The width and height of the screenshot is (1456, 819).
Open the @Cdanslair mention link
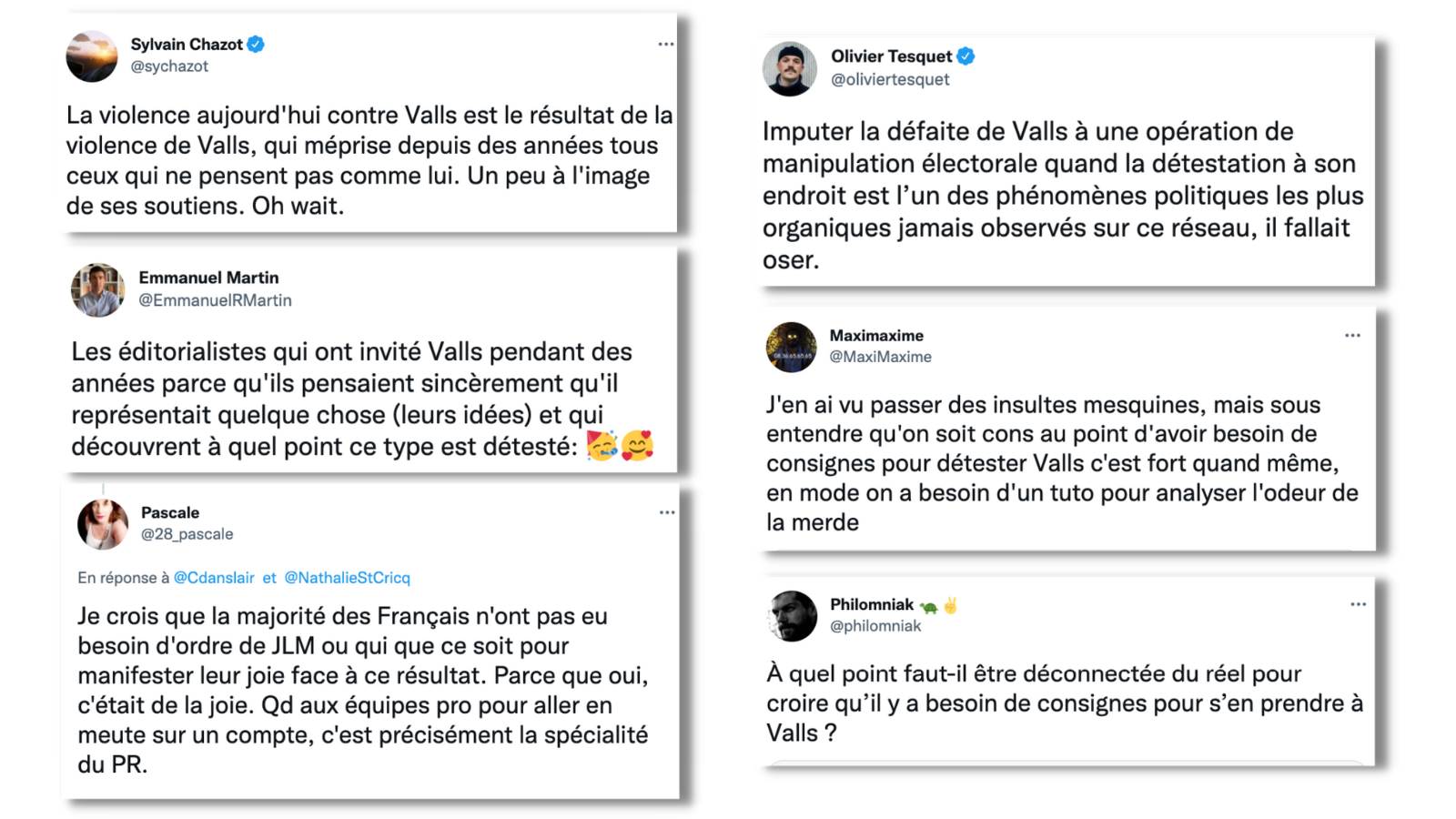(214, 578)
